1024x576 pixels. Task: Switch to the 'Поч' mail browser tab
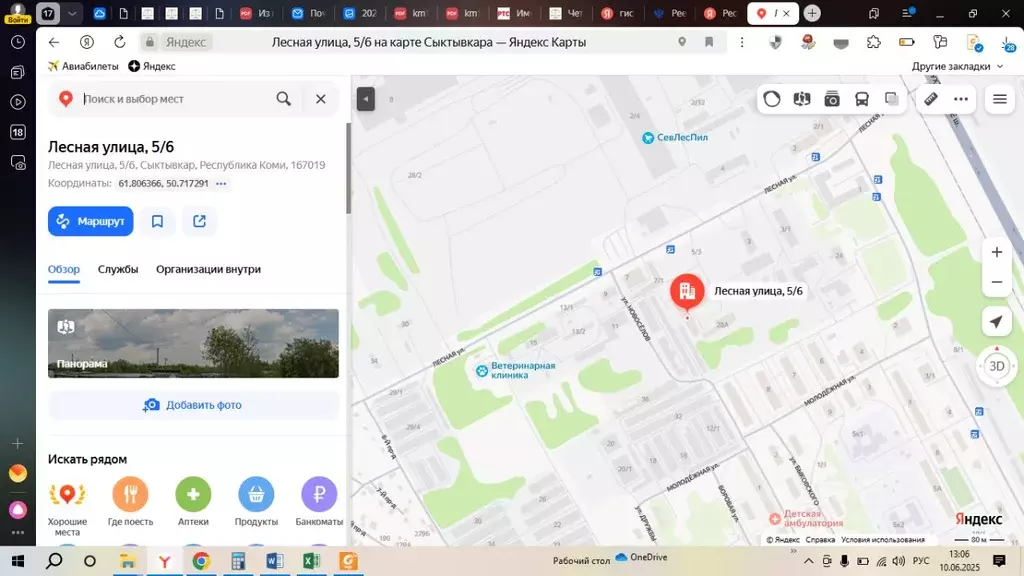[x=308, y=13]
